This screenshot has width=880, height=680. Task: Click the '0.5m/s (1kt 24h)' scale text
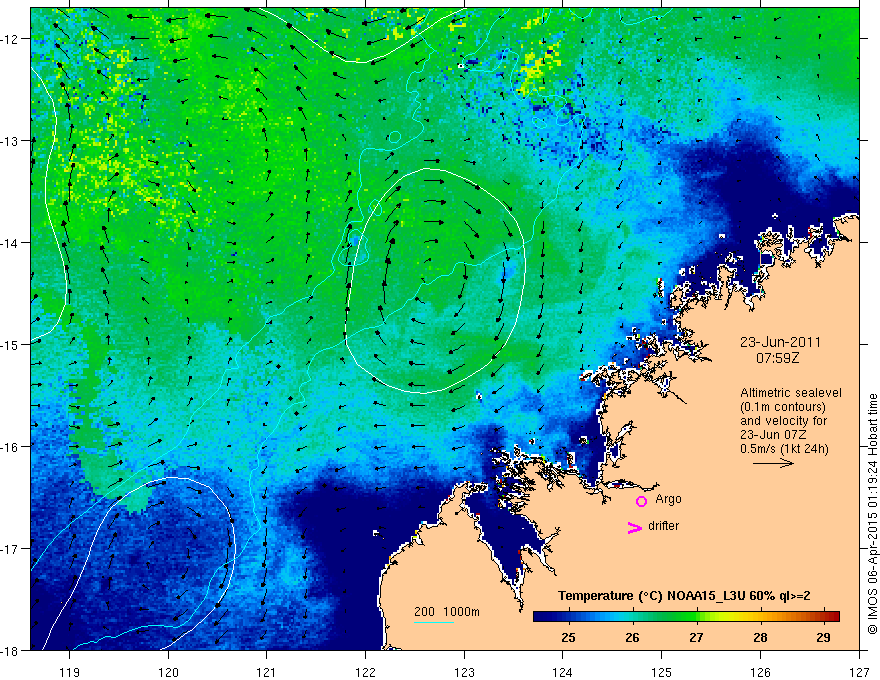click(784, 449)
